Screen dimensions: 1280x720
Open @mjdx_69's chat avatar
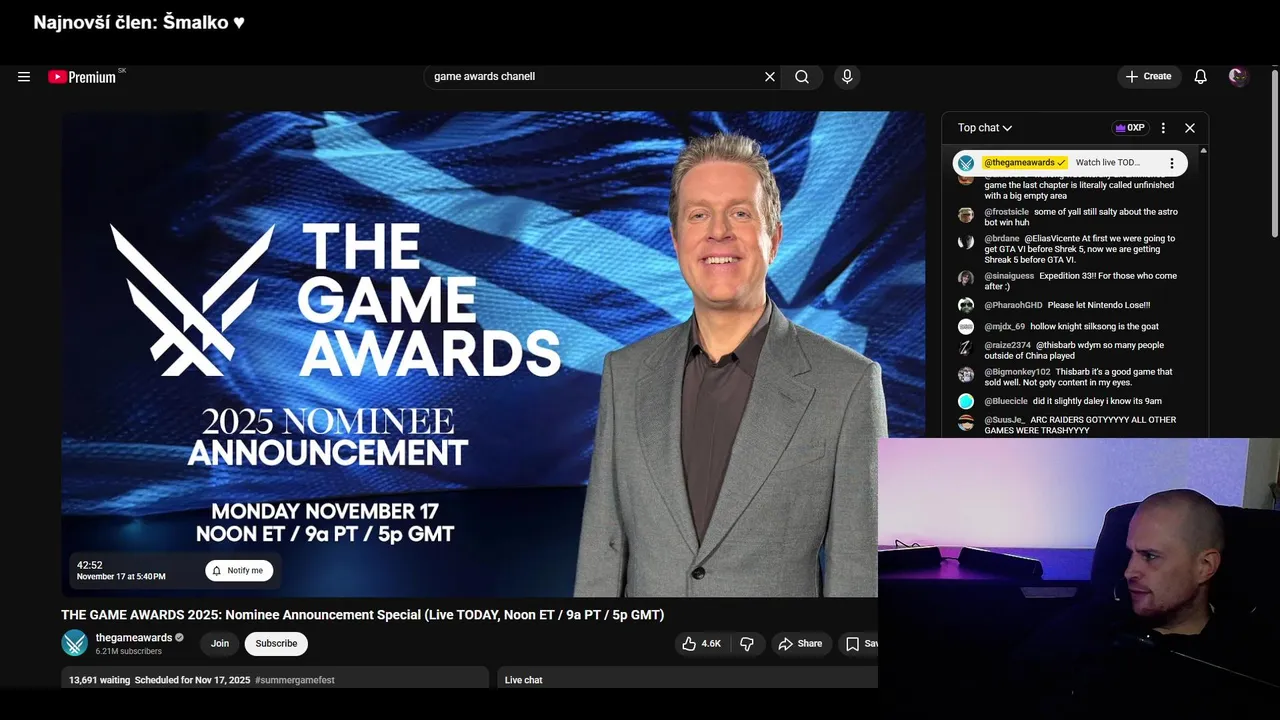pyautogui.click(x=966, y=327)
